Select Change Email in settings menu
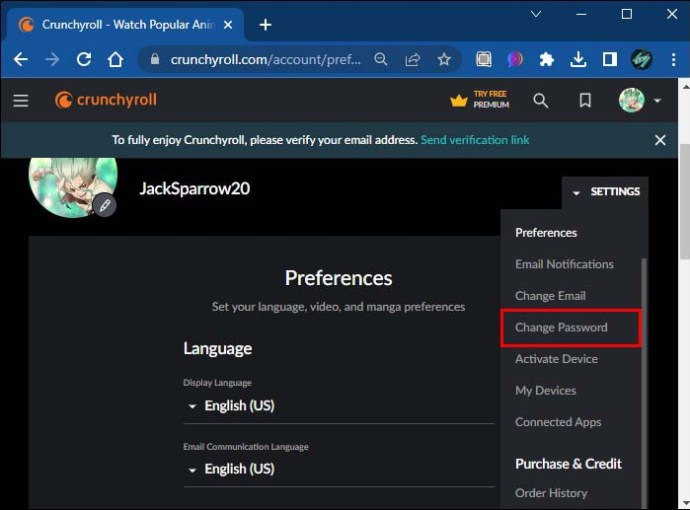This screenshot has width=690, height=510. pos(551,296)
